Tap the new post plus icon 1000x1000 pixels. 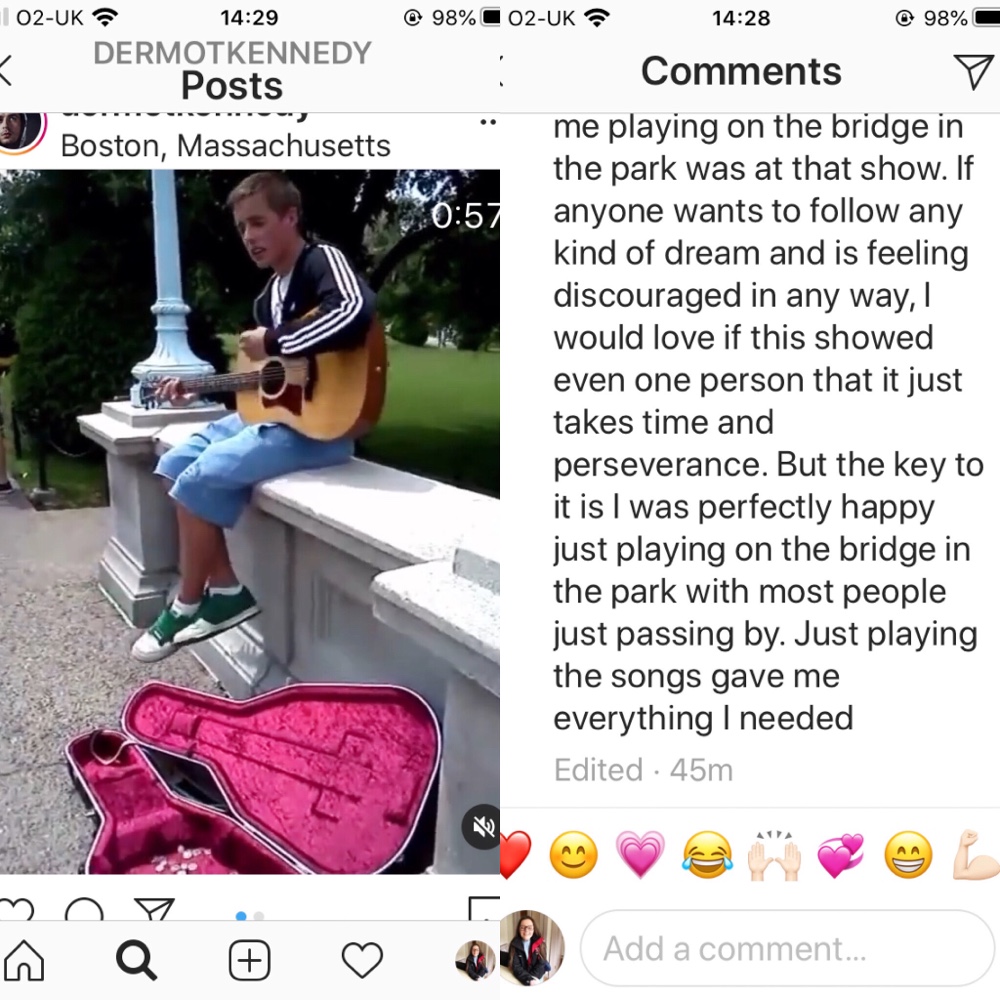pyautogui.click(x=249, y=960)
